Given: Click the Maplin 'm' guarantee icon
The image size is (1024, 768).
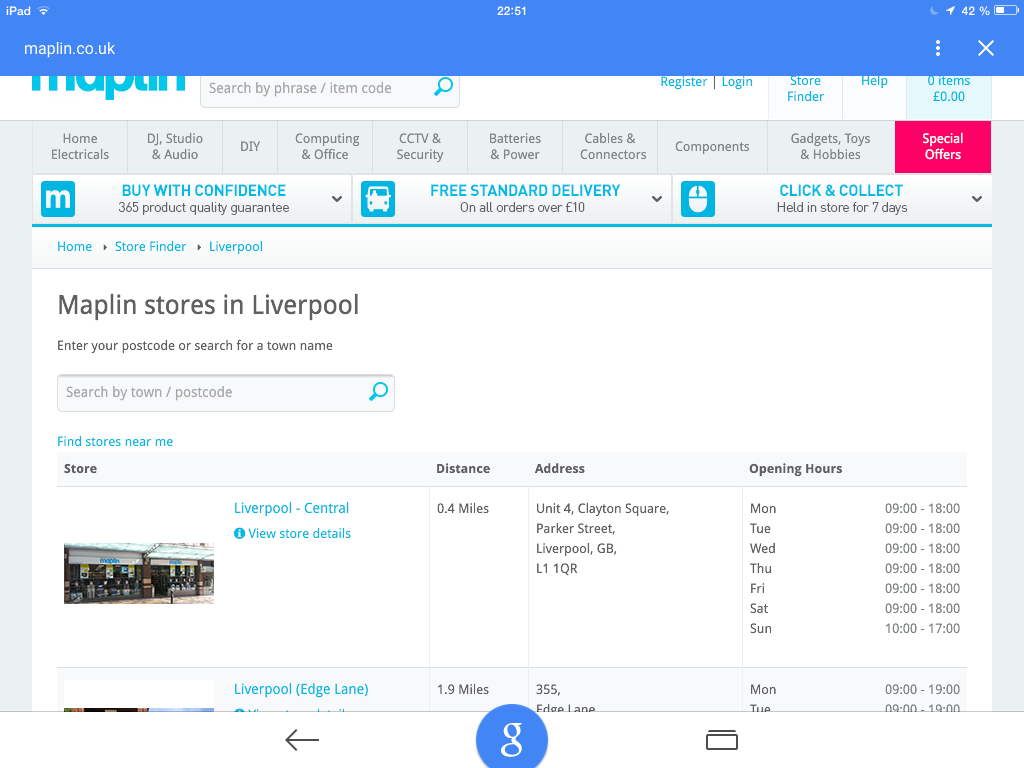Looking at the screenshot, I should pos(57,199).
